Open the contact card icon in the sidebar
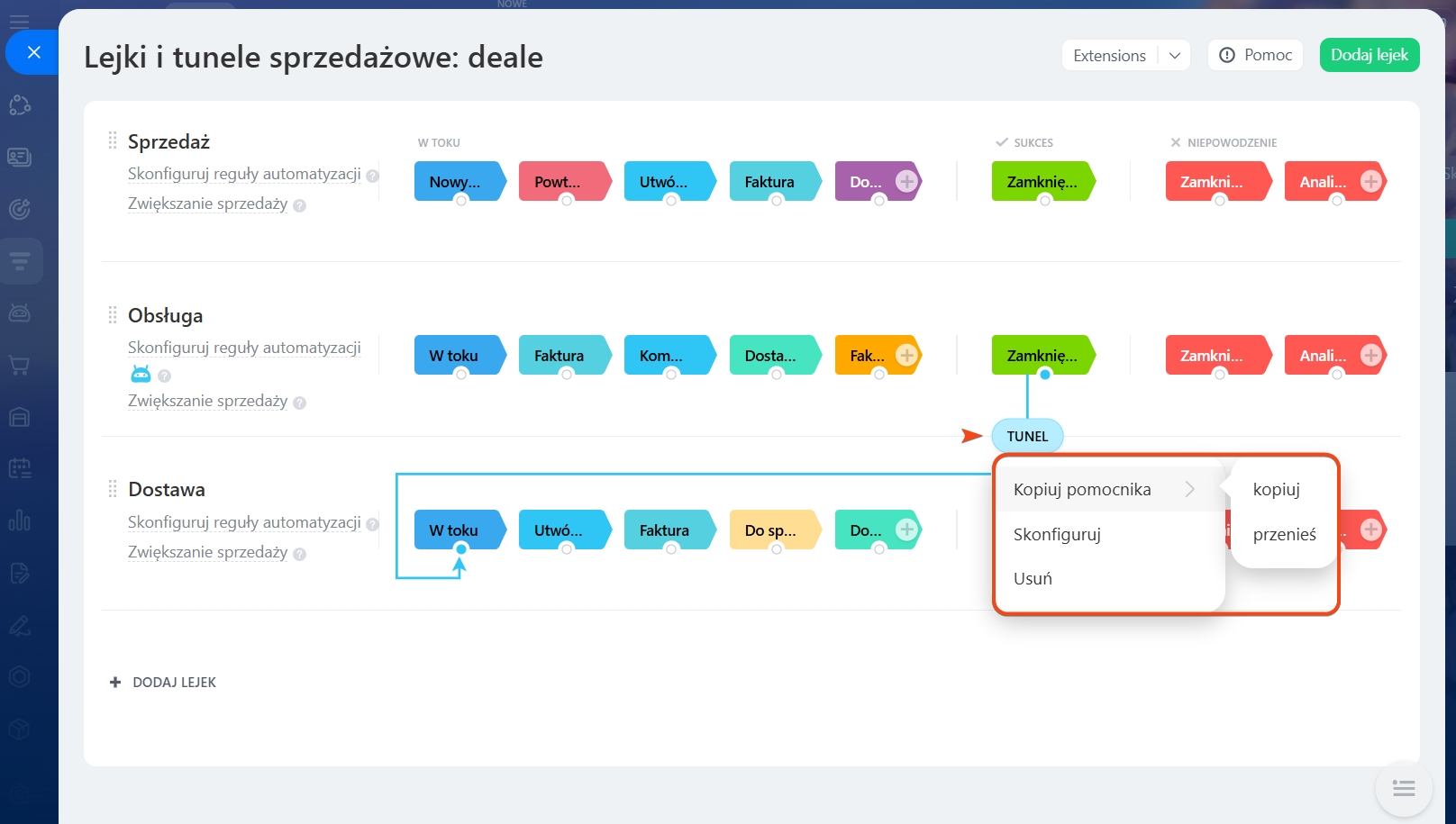 point(19,157)
